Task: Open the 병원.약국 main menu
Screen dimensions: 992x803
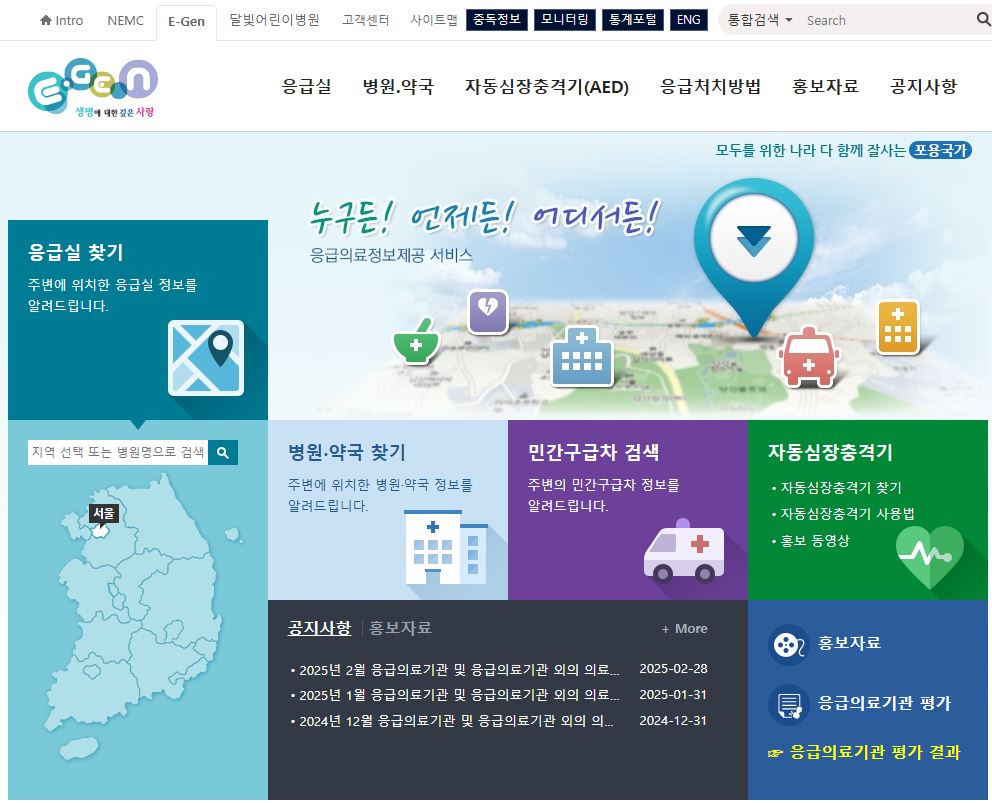Action: (x=398, y=86)
